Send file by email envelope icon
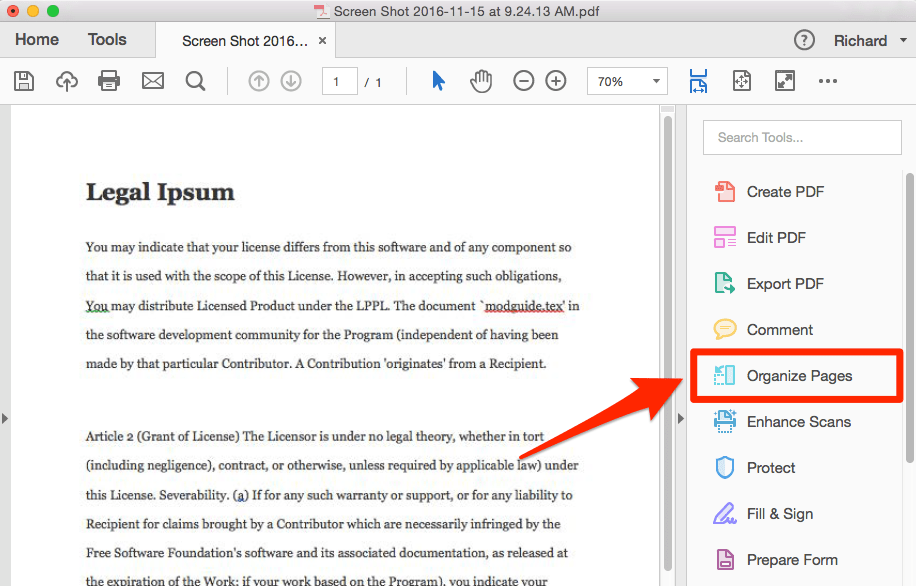Viewport: 916px width, 586px height. coord(152,82)
